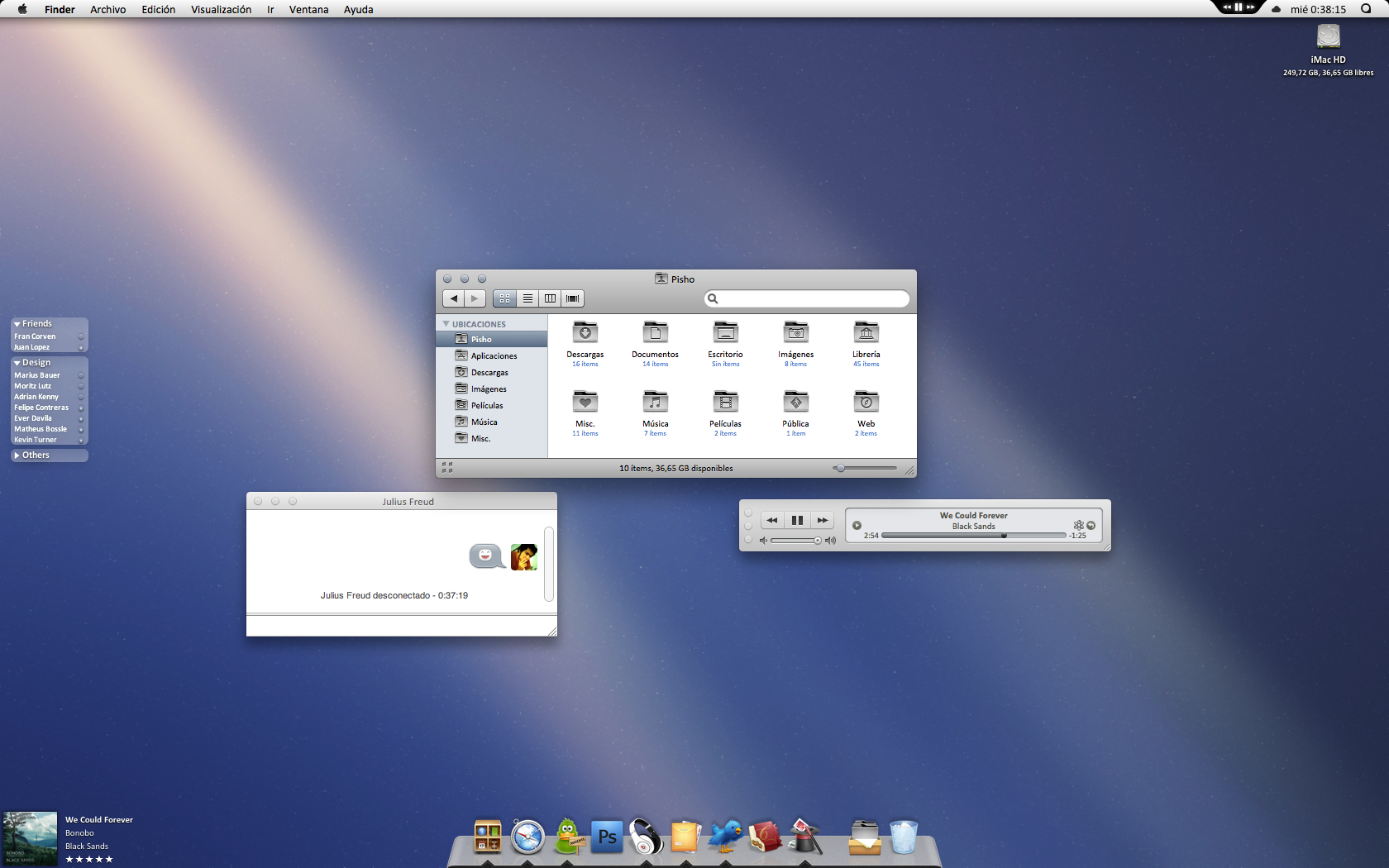Go to previous track in iTunes

tap(772, 520)
